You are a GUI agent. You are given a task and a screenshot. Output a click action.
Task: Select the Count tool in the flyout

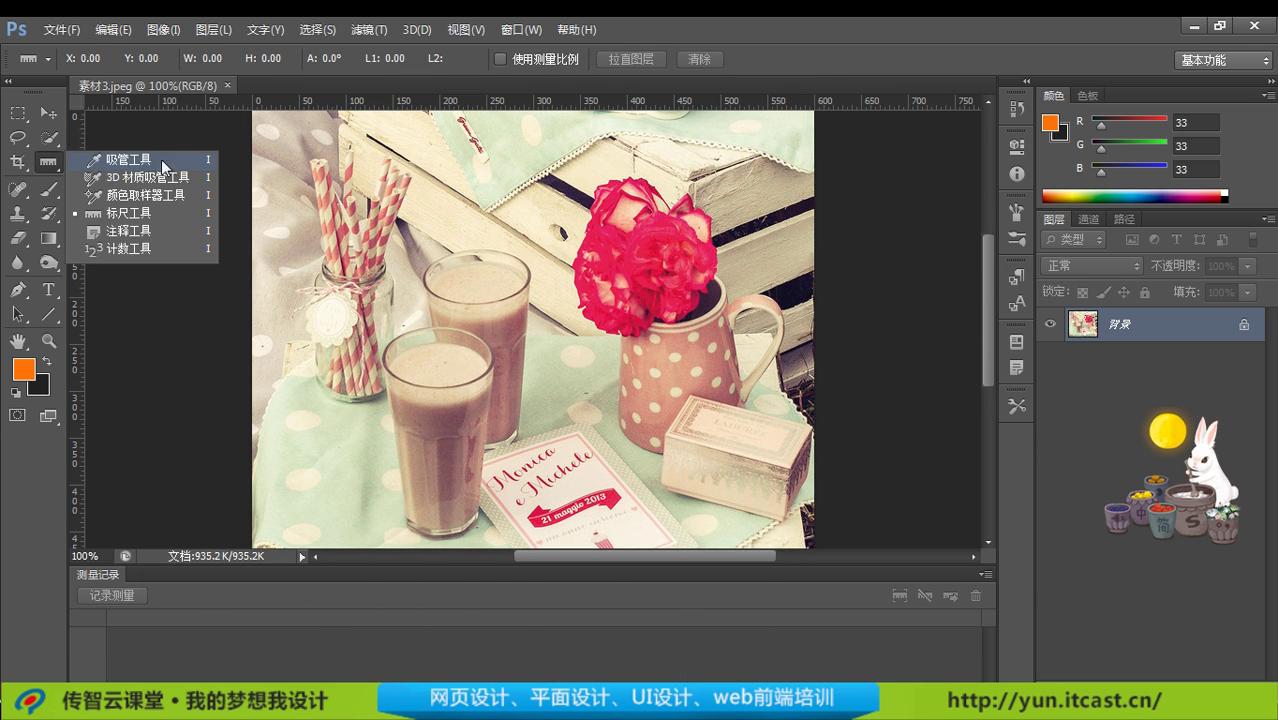pyautogui.click(x=128, y=248)
